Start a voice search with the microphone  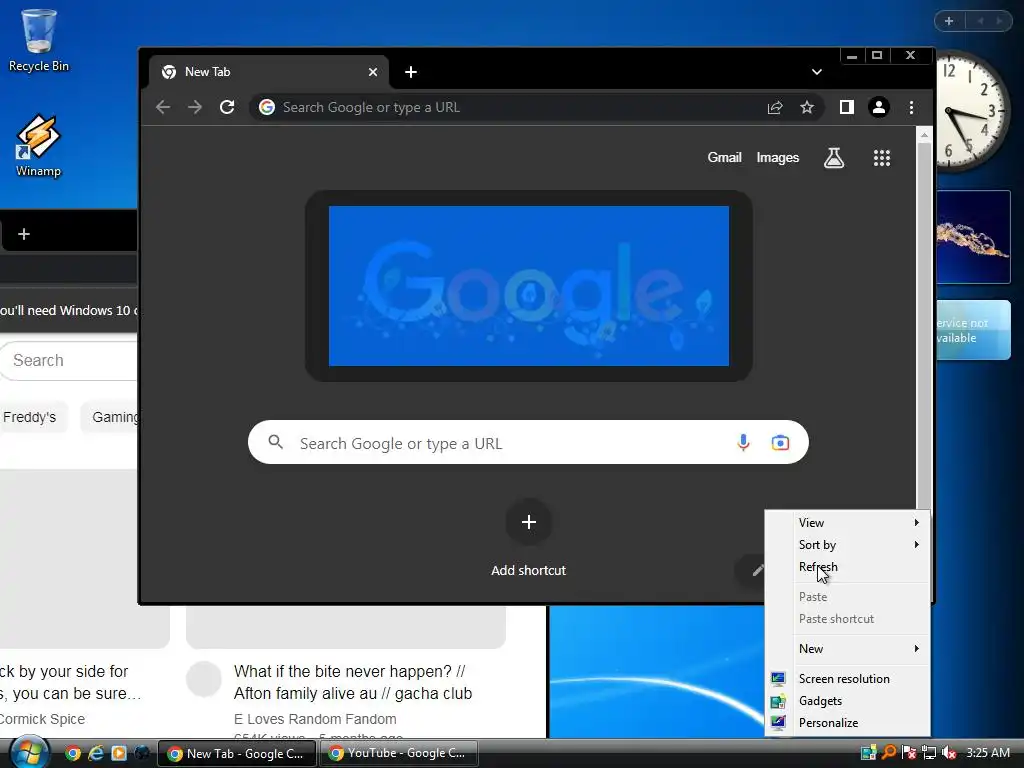[x=743, y=443]
